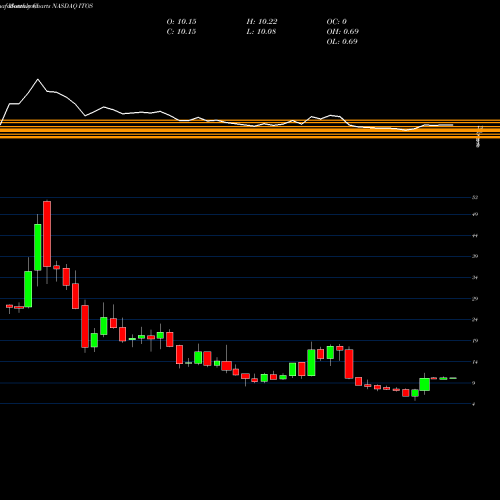Select the open value O: 10.15
Screen dimensions: 500x500
(x=181, y=21)
